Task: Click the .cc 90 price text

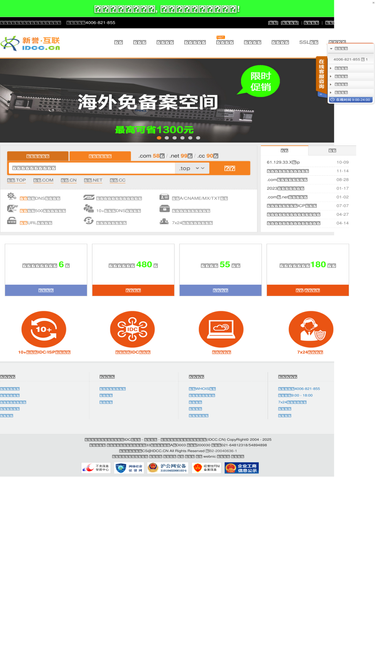Action: point(208,156)
